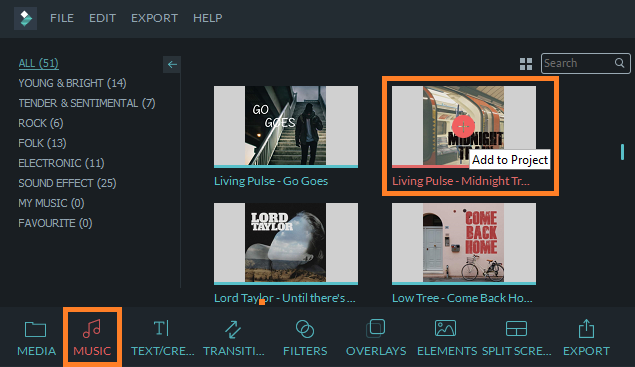The width and height of the screenshot is (635, 367).
Task: Open the FILE menu
Action: [62, 18]
